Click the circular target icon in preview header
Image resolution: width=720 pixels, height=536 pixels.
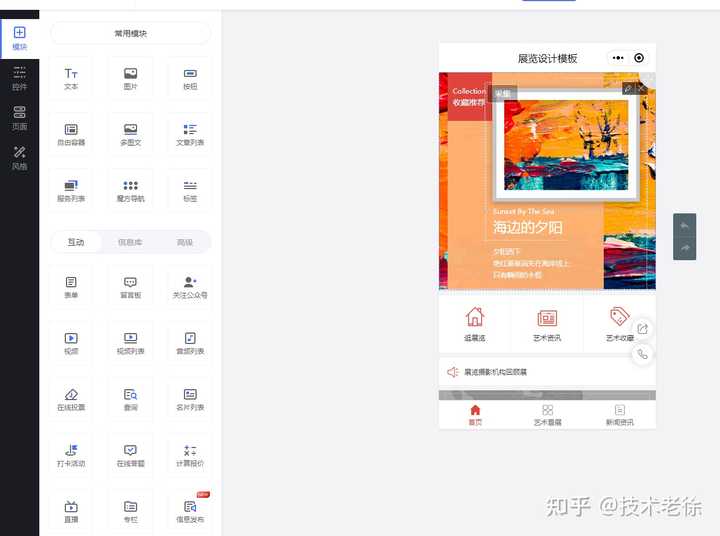[x=639, y=58]
